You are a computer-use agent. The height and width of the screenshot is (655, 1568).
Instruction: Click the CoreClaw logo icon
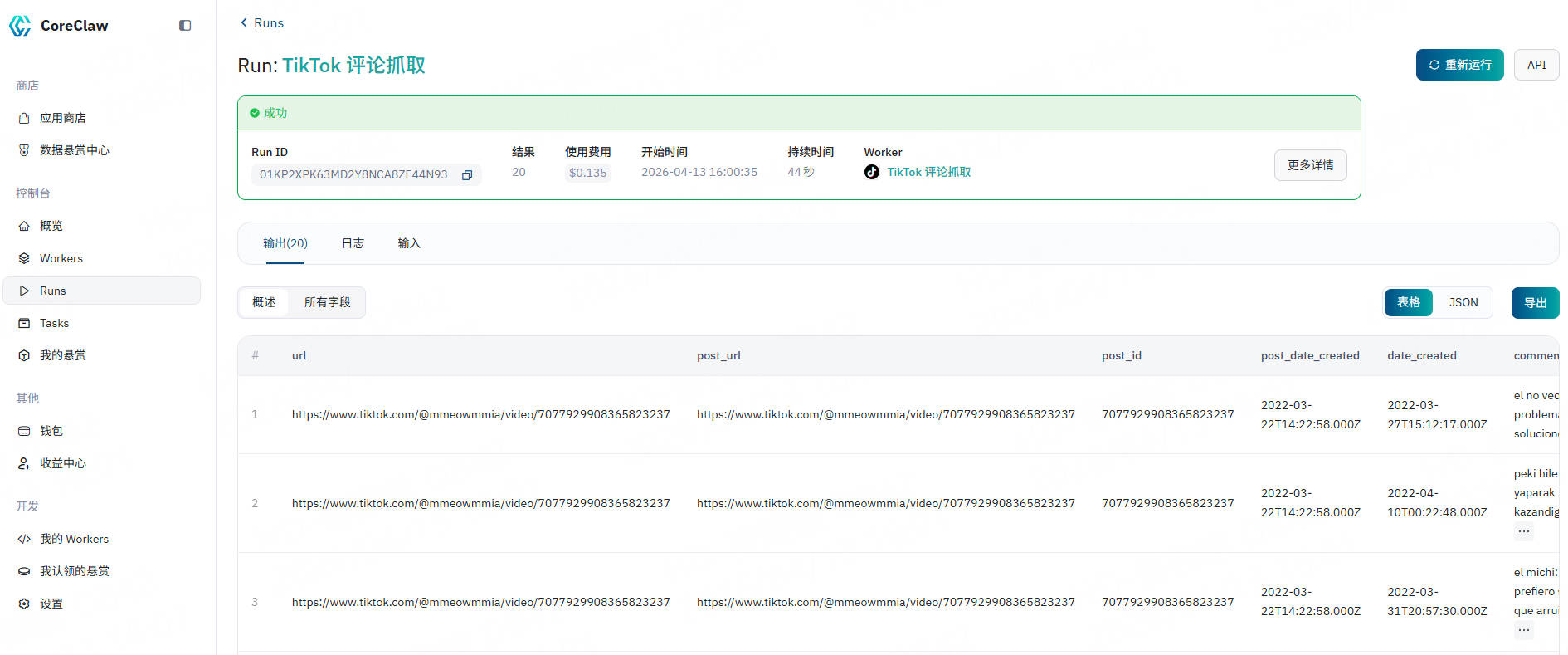20,26
